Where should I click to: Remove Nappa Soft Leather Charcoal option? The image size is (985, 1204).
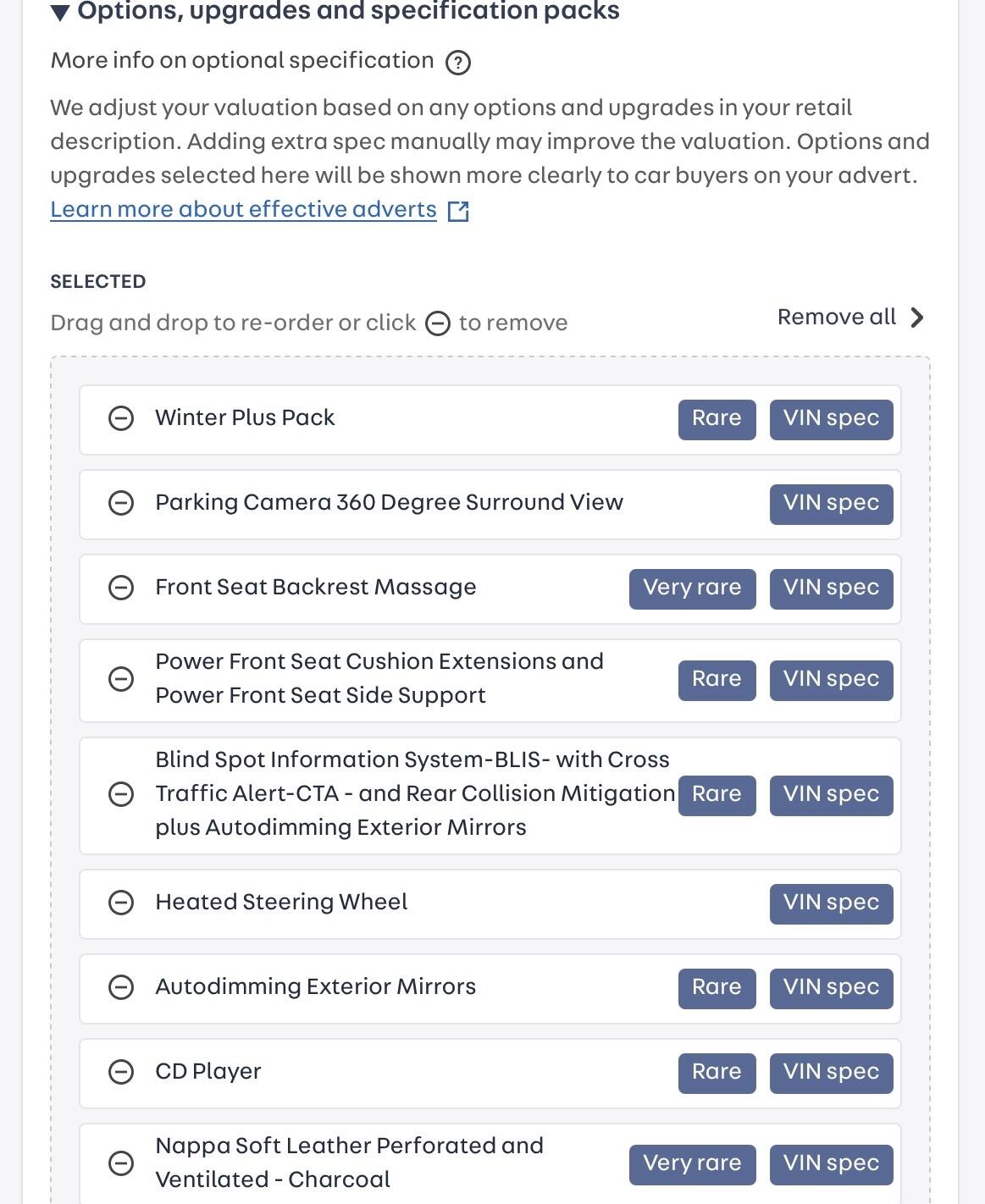pyautogui.click(x=121, y=1163)
